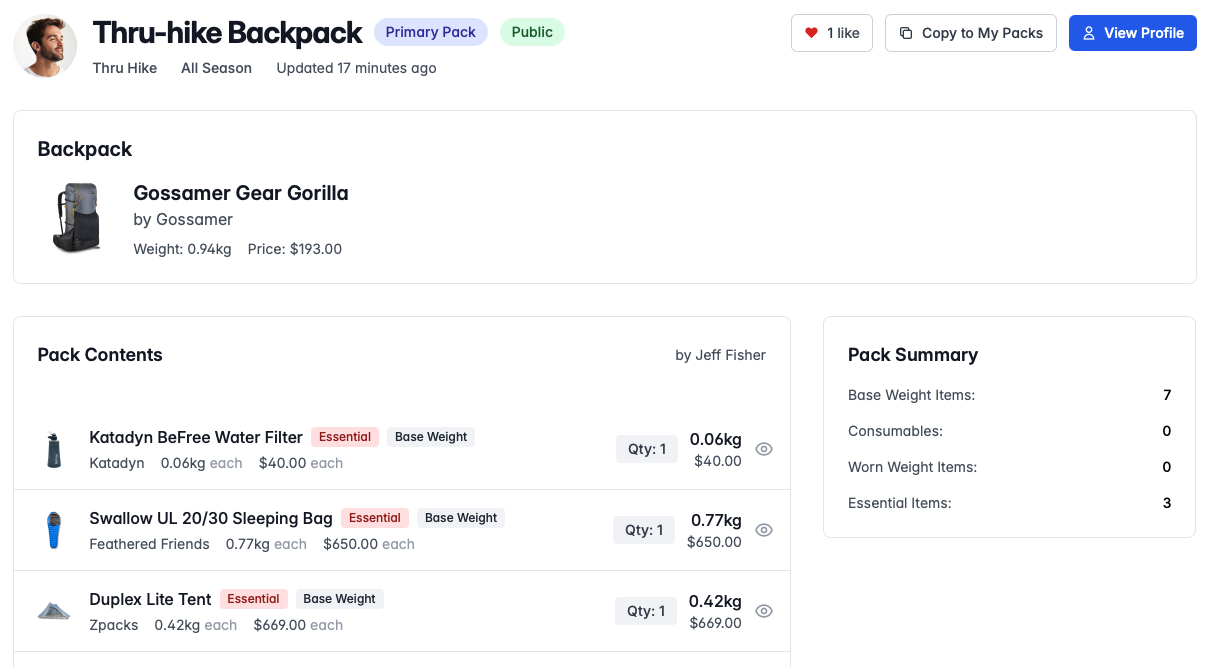Toggle visibility of the Duplex Lite Tent
1218x667 pixels.
click(764, 610)
